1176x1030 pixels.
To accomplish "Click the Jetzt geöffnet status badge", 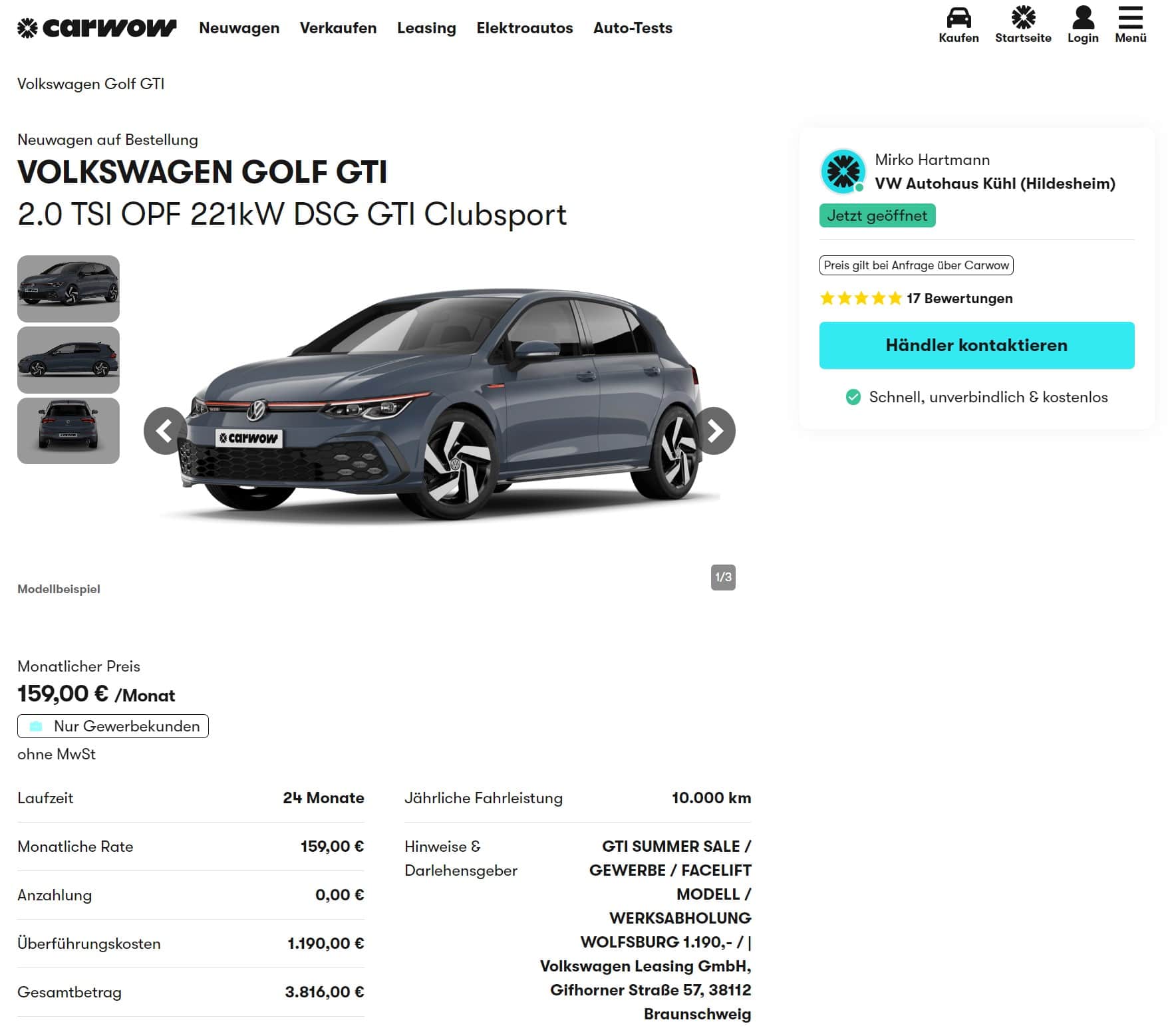I will pos(877,215).
